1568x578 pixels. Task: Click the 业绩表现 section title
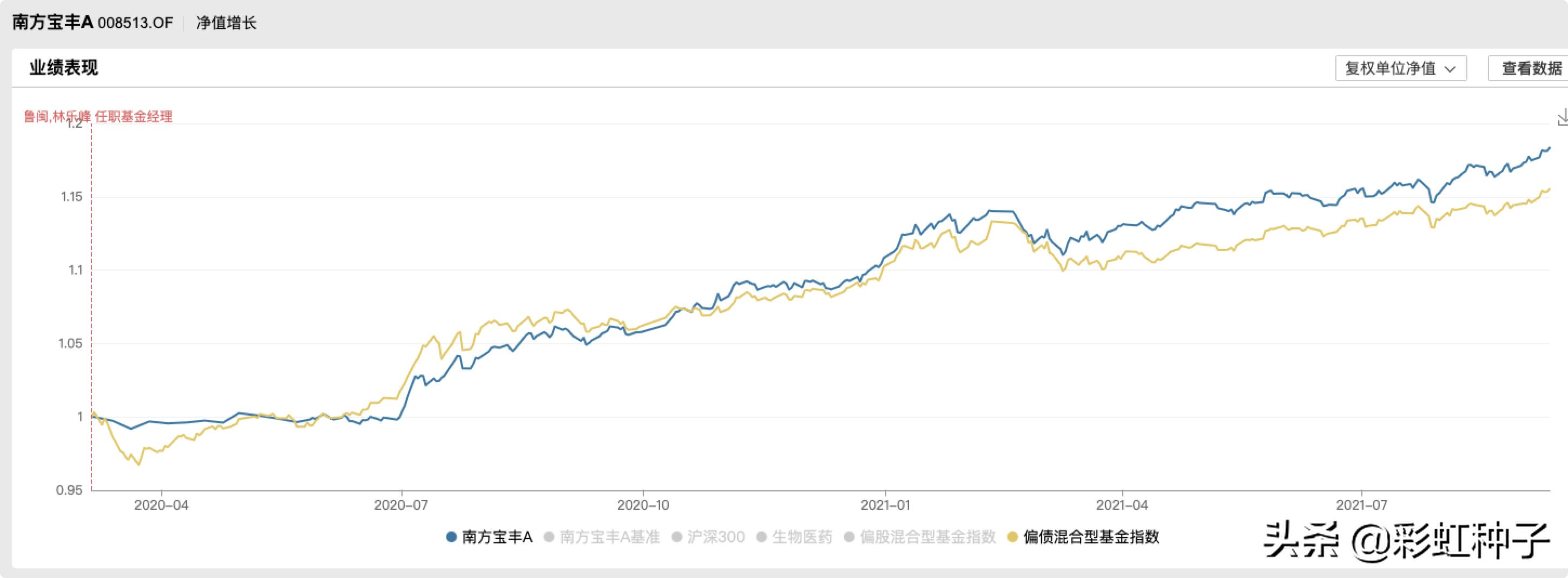tap(64, 68)
